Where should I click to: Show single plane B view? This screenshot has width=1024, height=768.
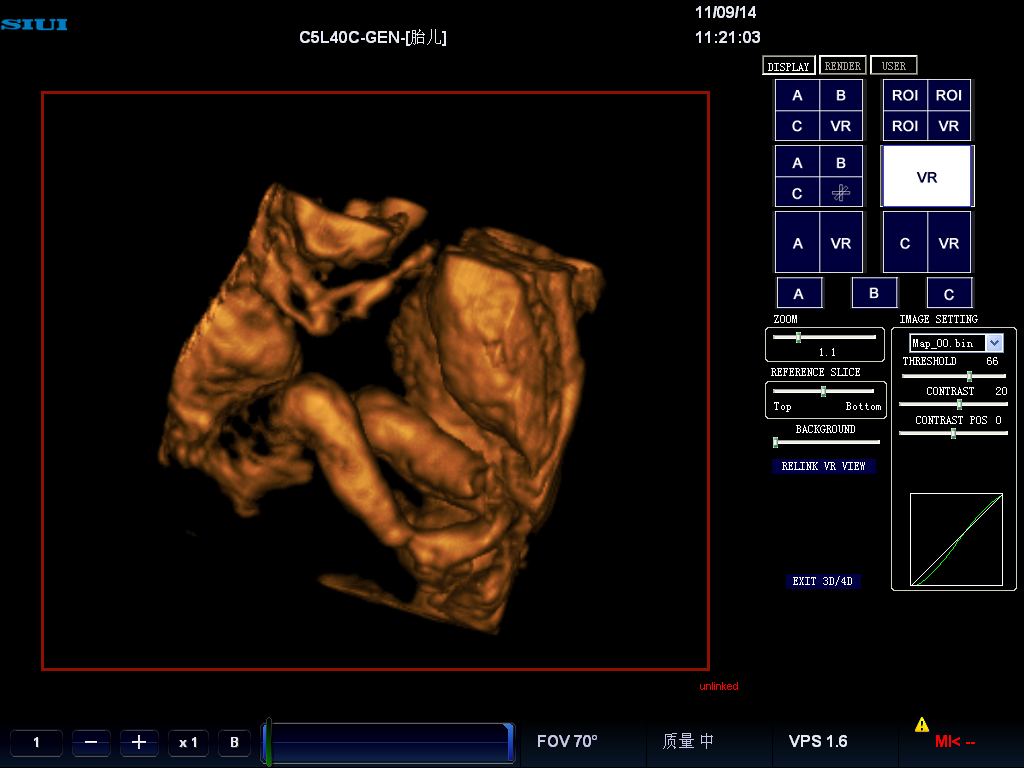point(874,293)
